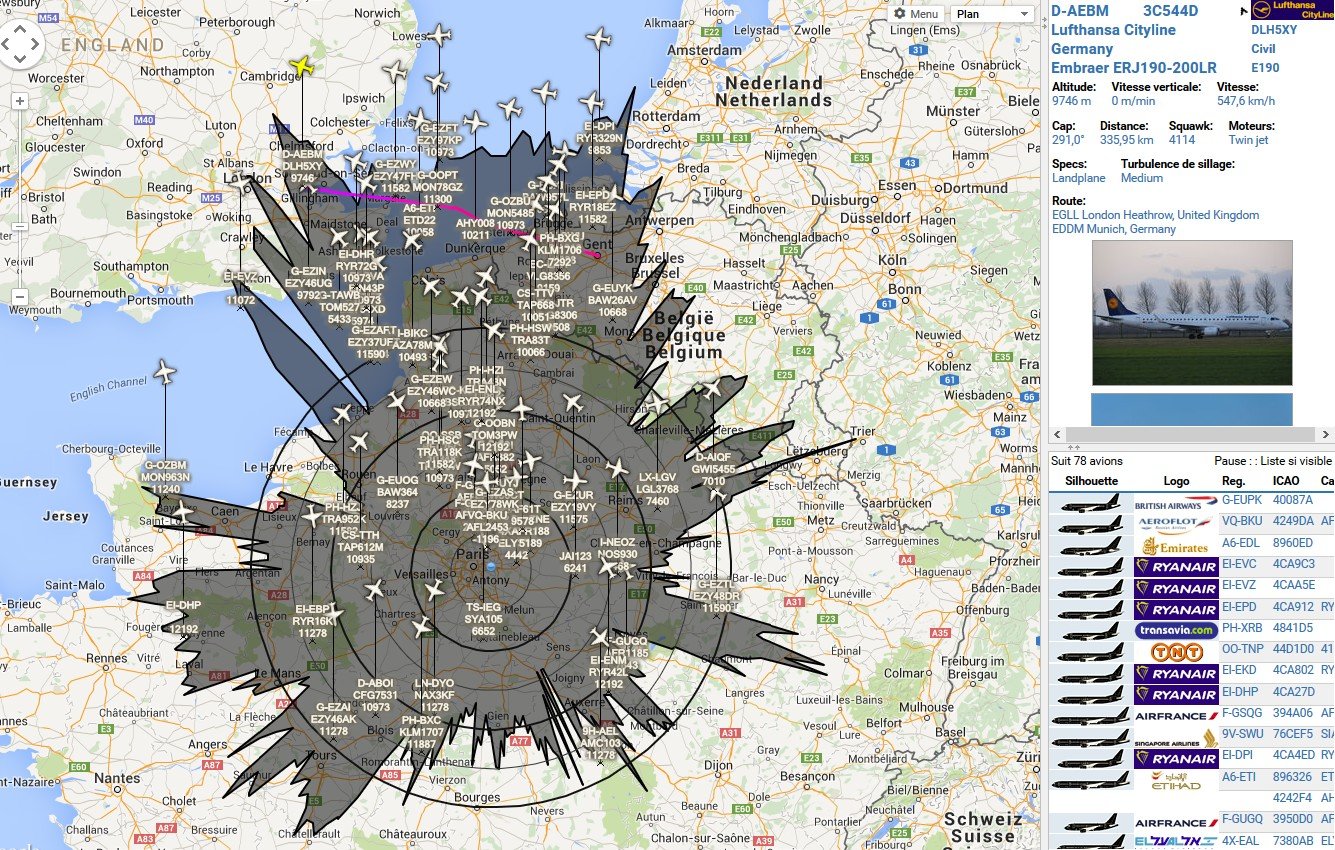This screenshot has height=850, width=1335.
Task: Click the Ryanair logo in the EI-DHP row
Action: pyautogui.click(x=1176, y=694)
